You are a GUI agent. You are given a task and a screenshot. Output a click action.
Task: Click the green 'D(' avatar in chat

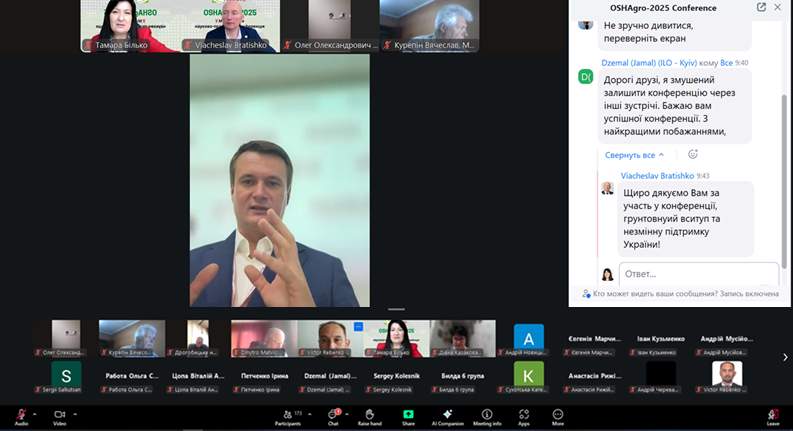click(x=586, y=77)
